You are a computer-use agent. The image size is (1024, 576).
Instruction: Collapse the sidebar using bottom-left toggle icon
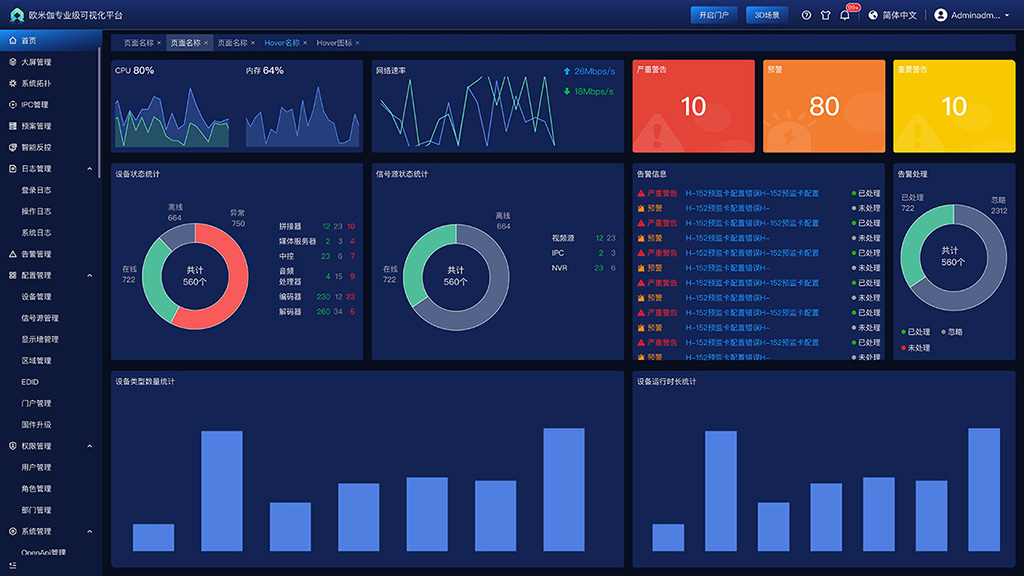click(x=12, y=566)
